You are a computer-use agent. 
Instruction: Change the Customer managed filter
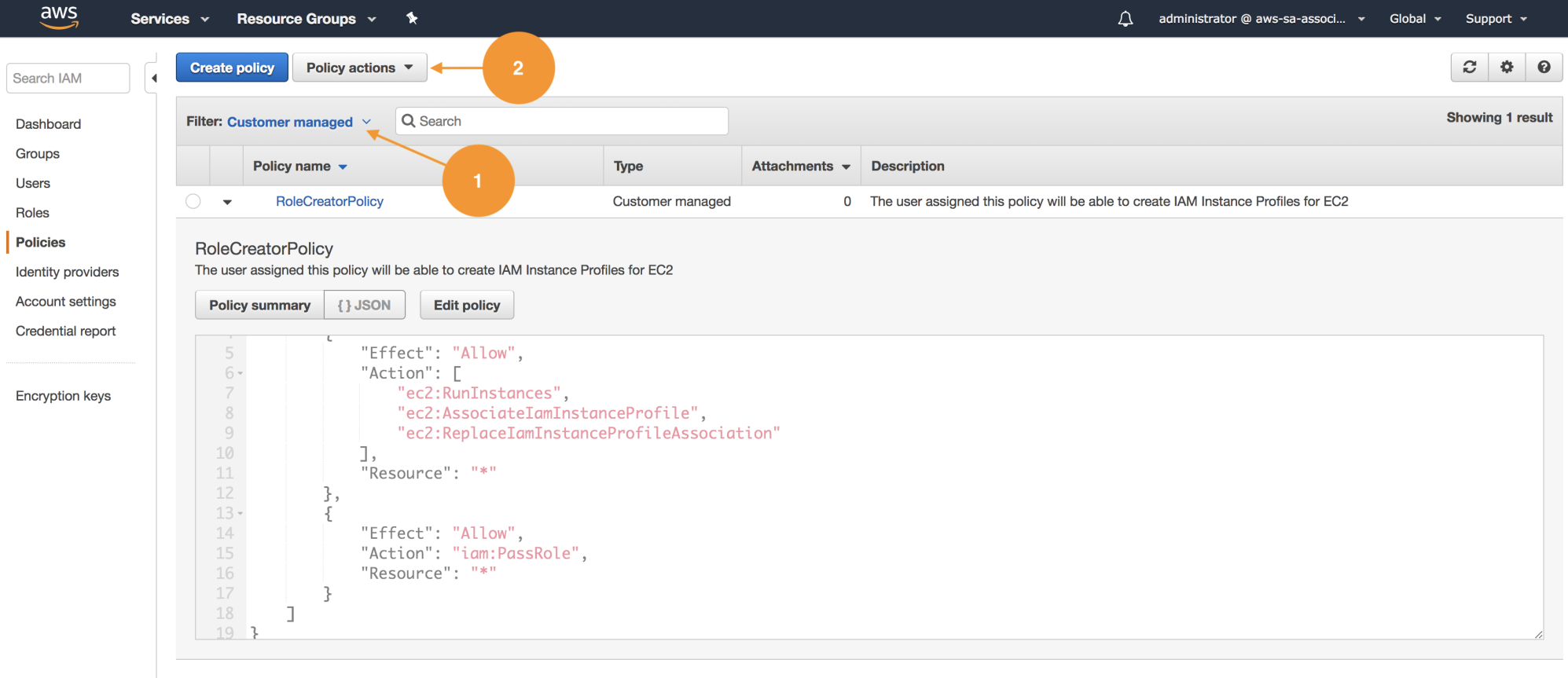(299, 122)
